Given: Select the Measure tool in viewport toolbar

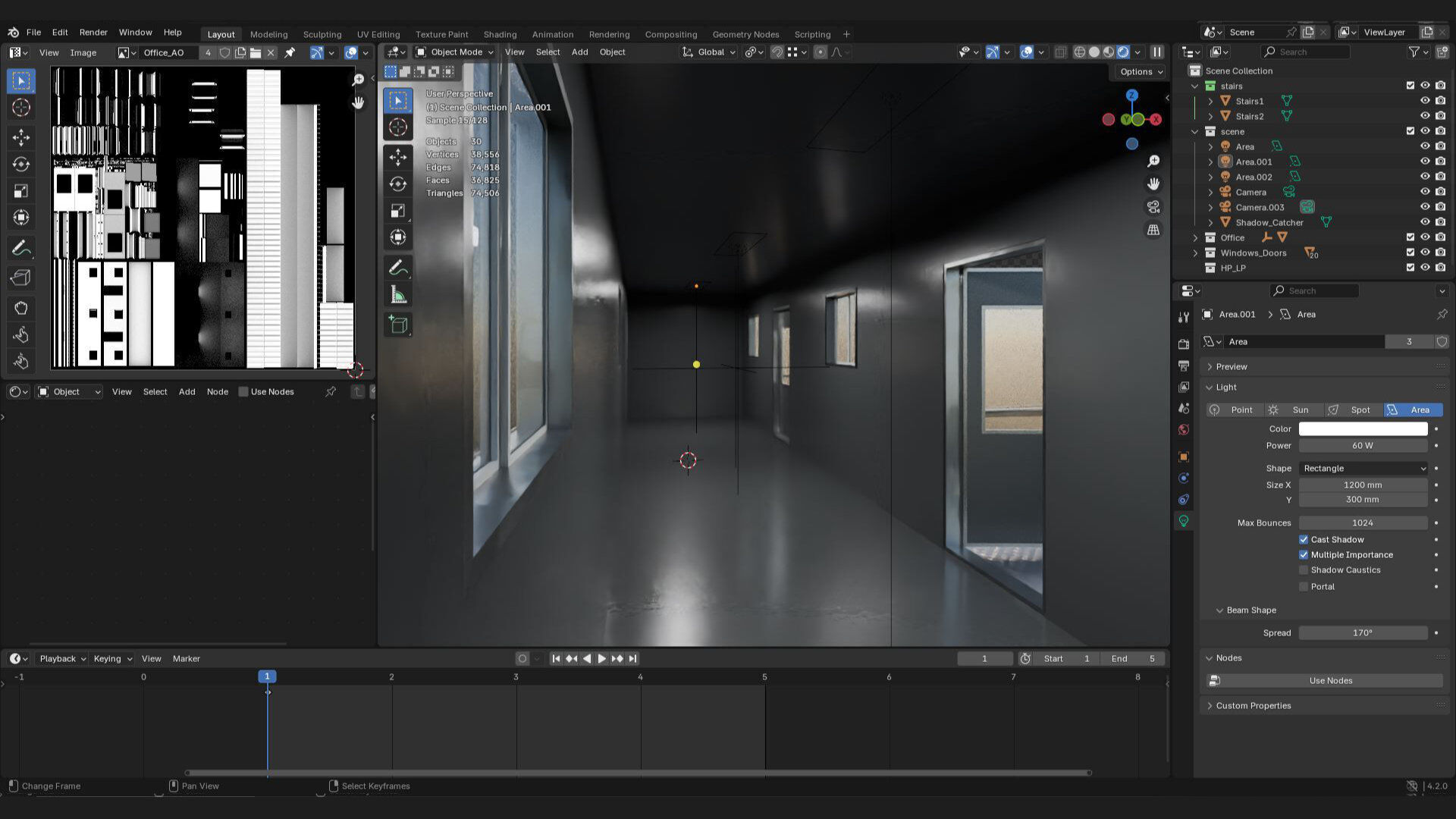Looking at the screenshot, I should coord(398,295).
